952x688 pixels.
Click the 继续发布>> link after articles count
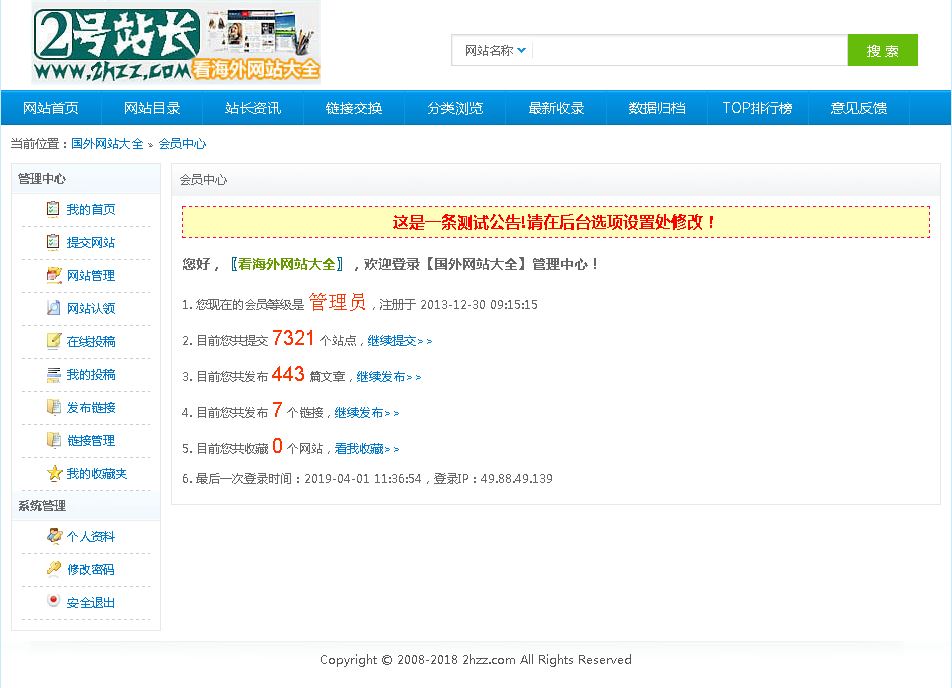point(389,376)
